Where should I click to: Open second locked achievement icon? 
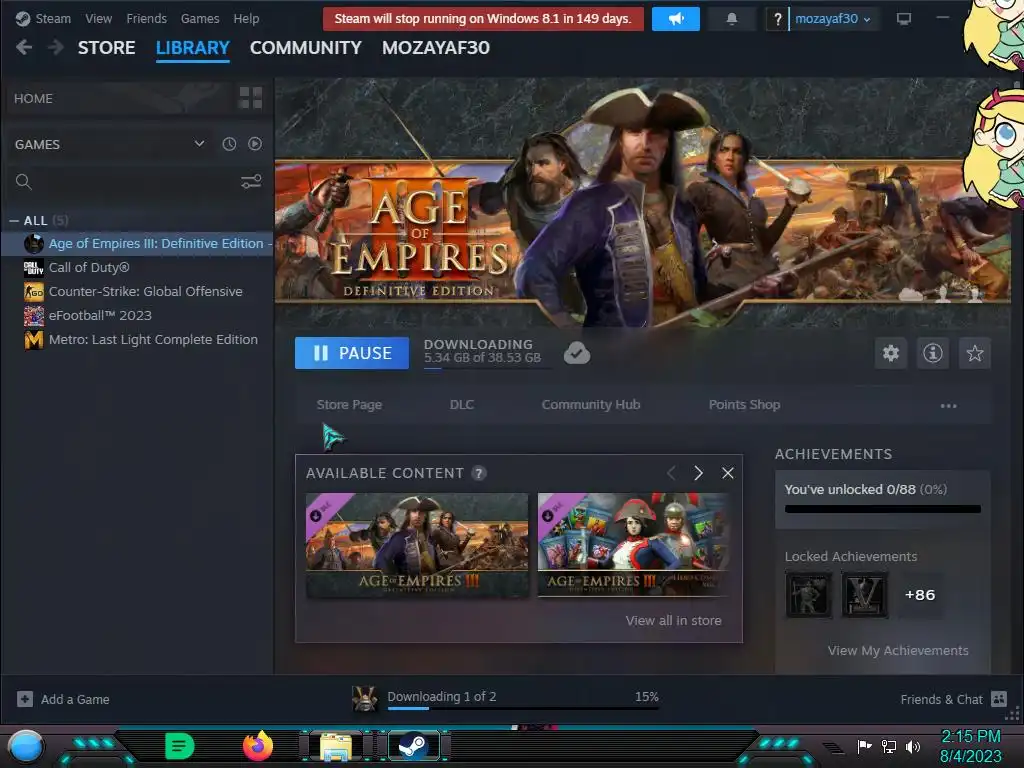click(865, 595)
